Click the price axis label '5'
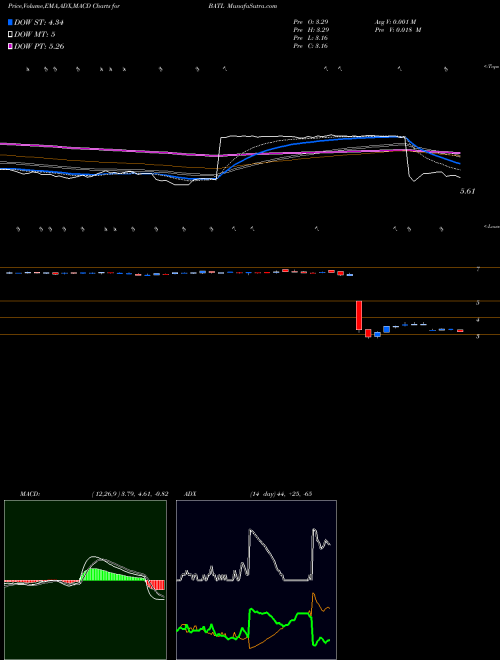 (478, 303)
